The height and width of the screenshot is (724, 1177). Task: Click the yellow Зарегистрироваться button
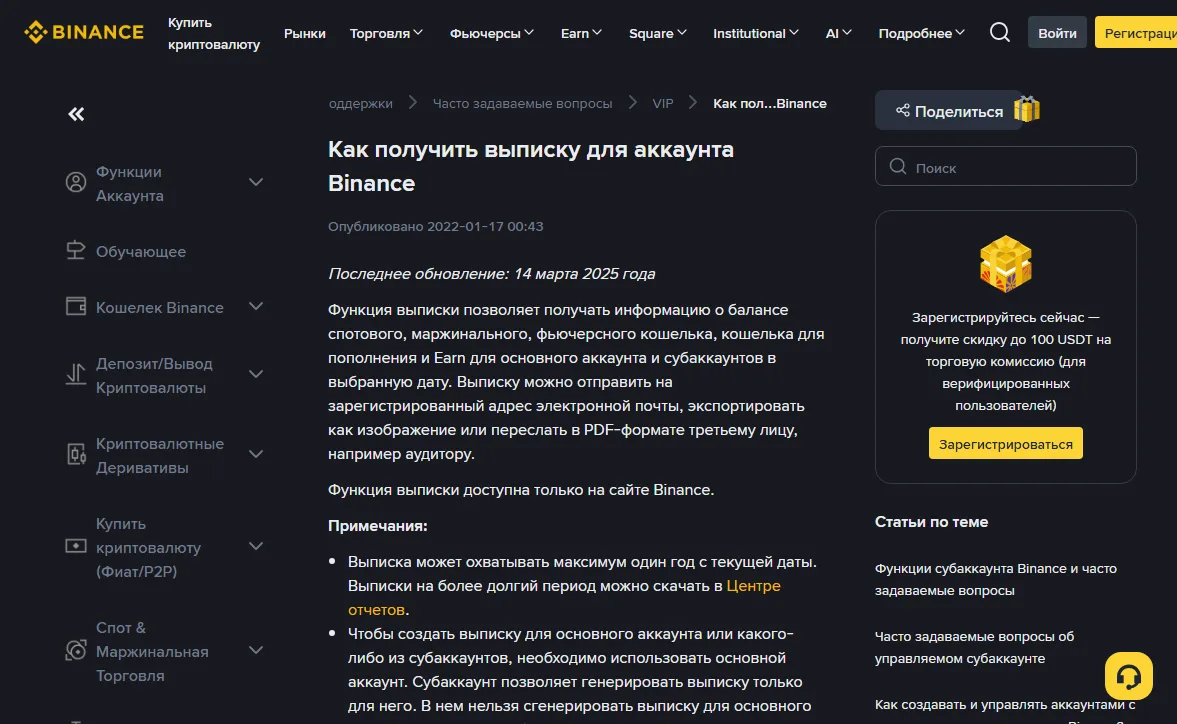coord(1006,443)
